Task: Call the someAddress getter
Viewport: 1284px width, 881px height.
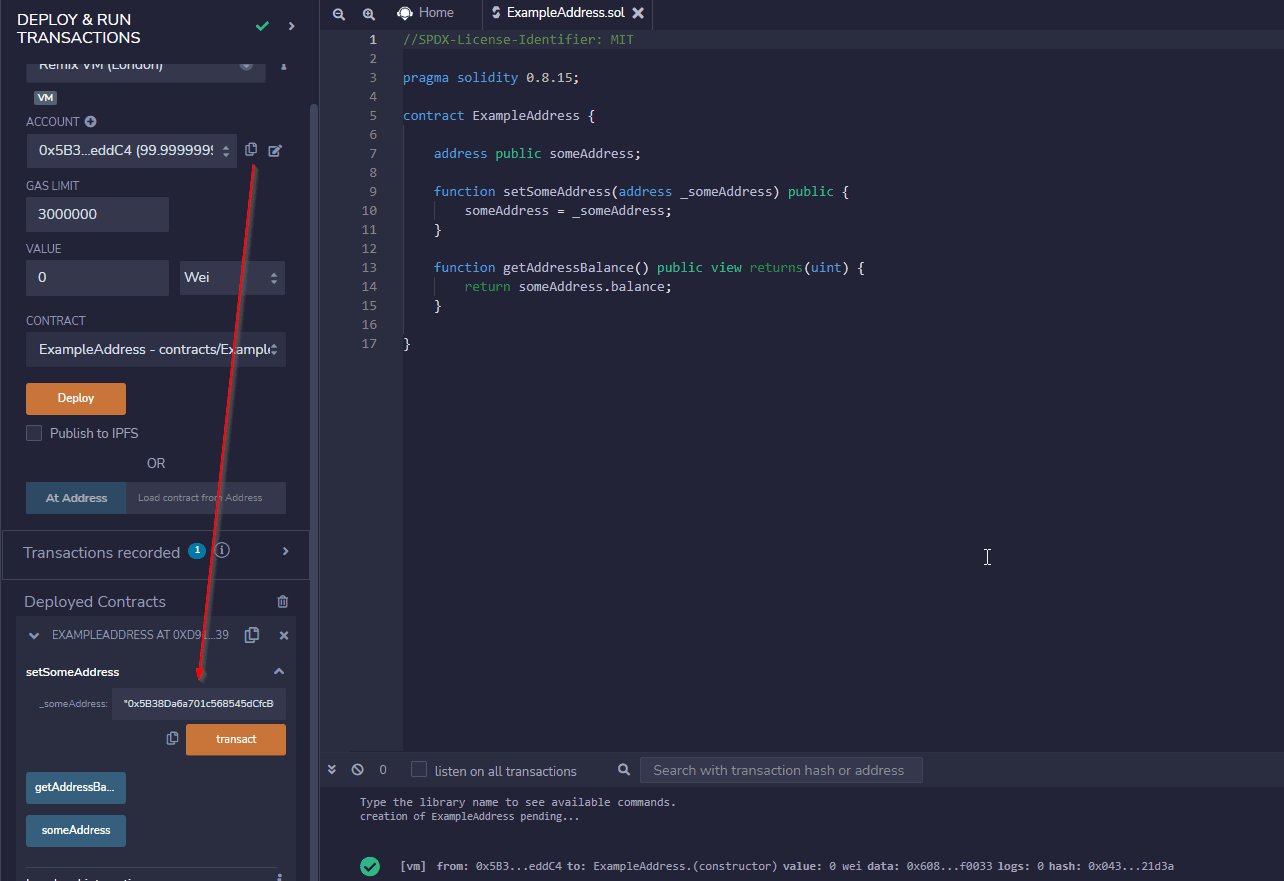Action: point(76,830)
